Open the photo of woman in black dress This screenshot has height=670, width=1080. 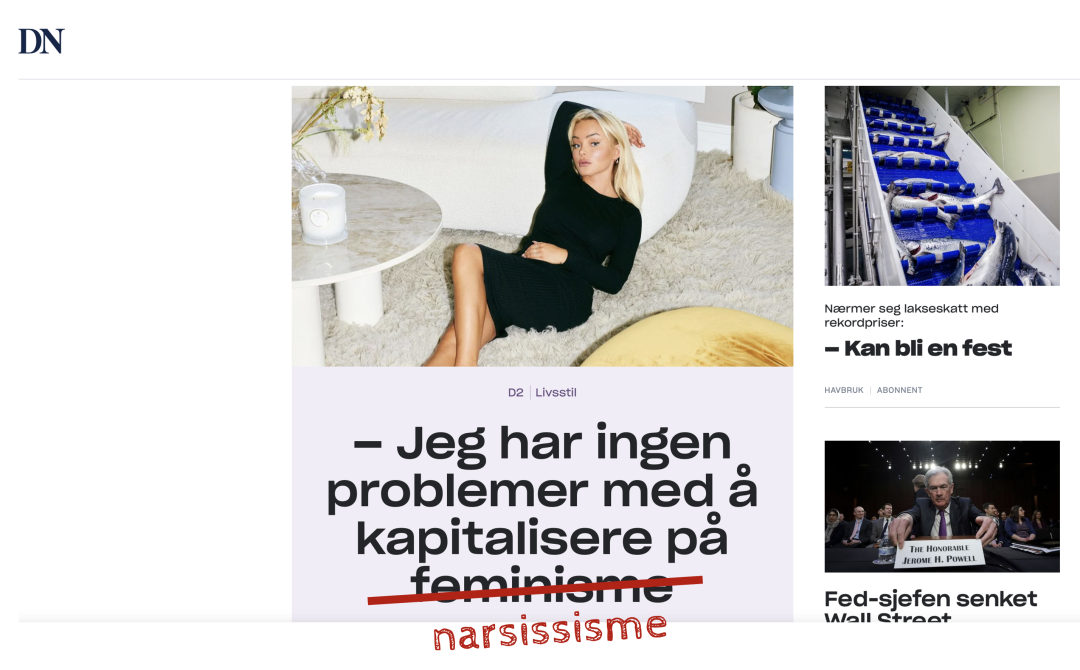point(542,226)
